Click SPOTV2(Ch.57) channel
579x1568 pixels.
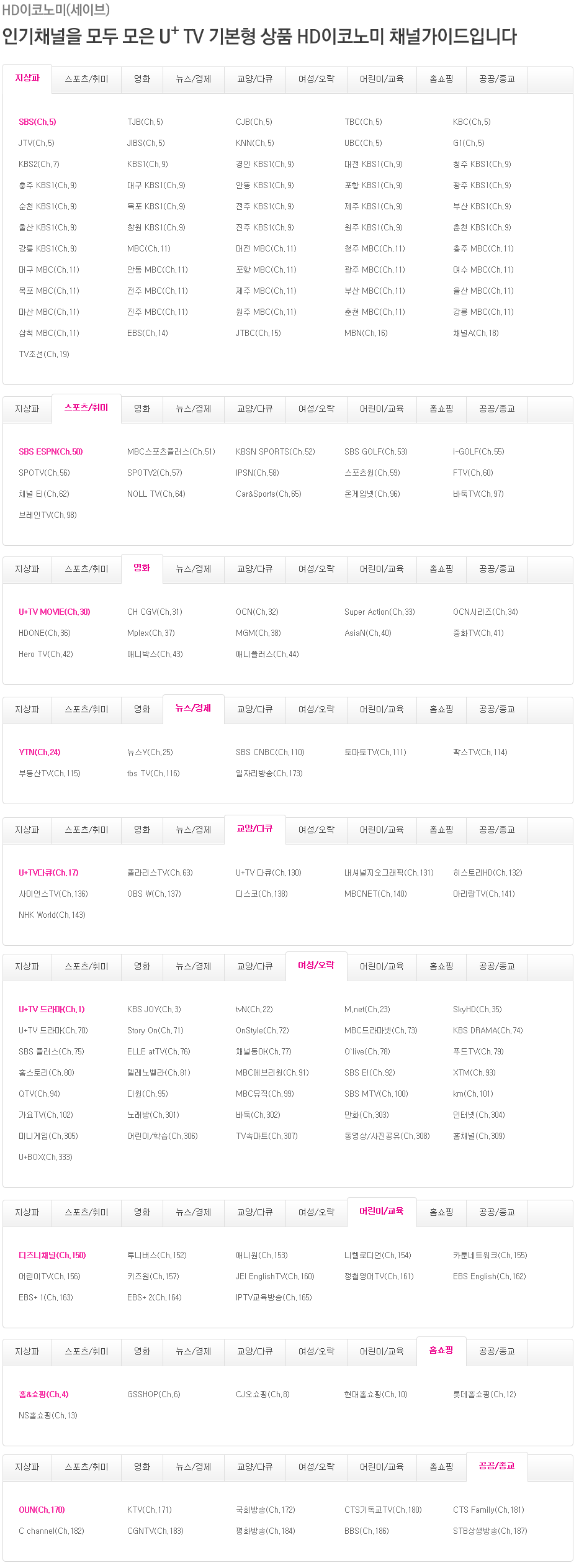[155, 473]
